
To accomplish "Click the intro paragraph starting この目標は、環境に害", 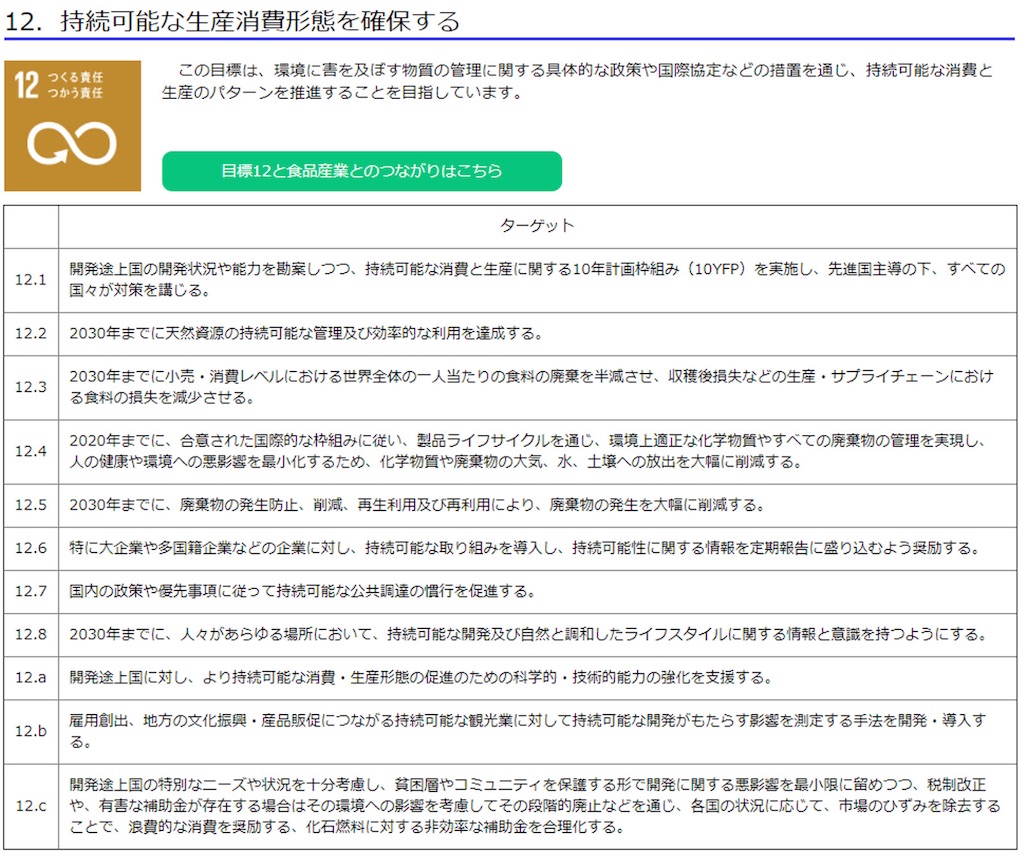I will (x=577, y=82).
